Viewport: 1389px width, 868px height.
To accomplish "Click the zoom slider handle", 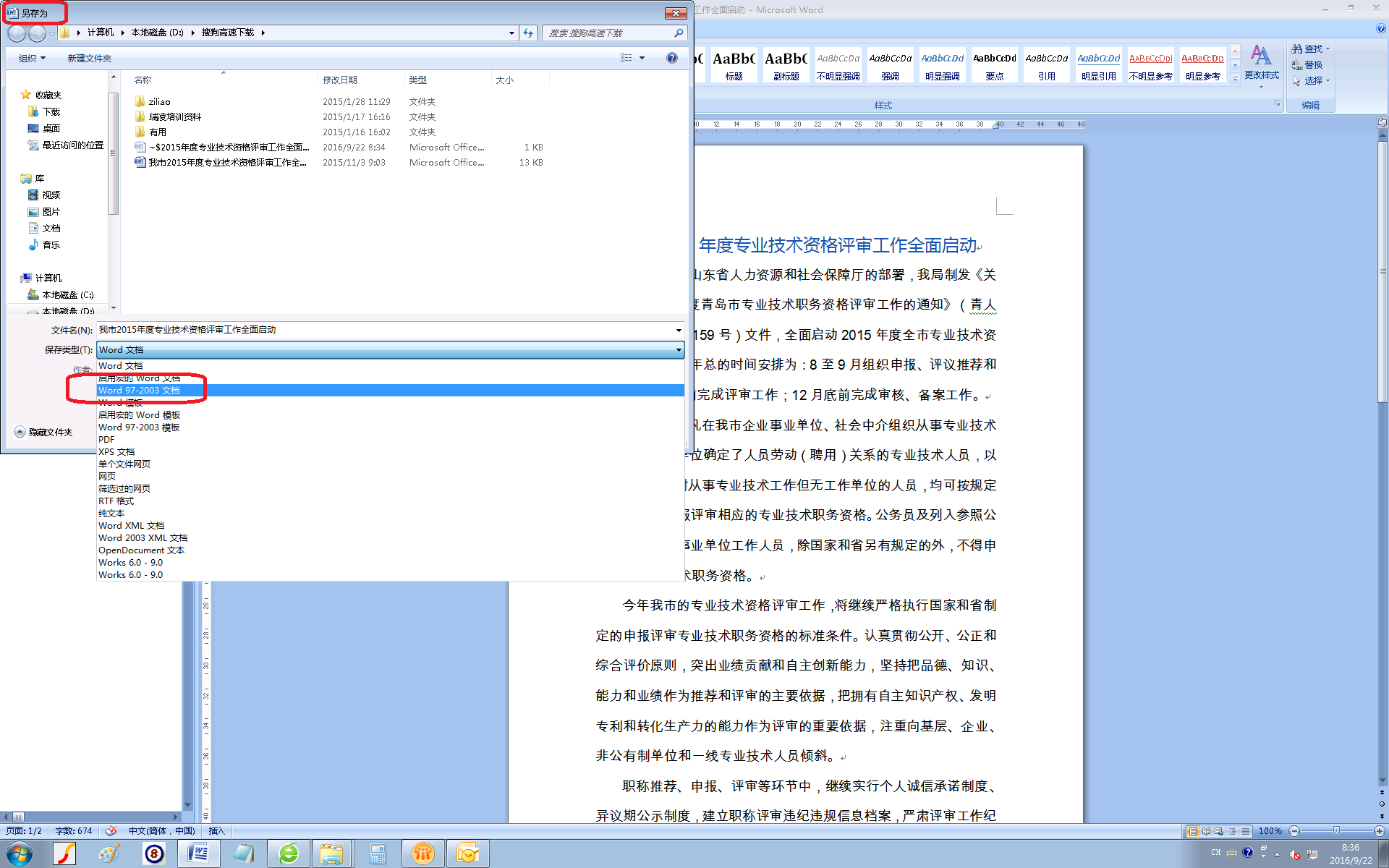I will pos(1336,831).
